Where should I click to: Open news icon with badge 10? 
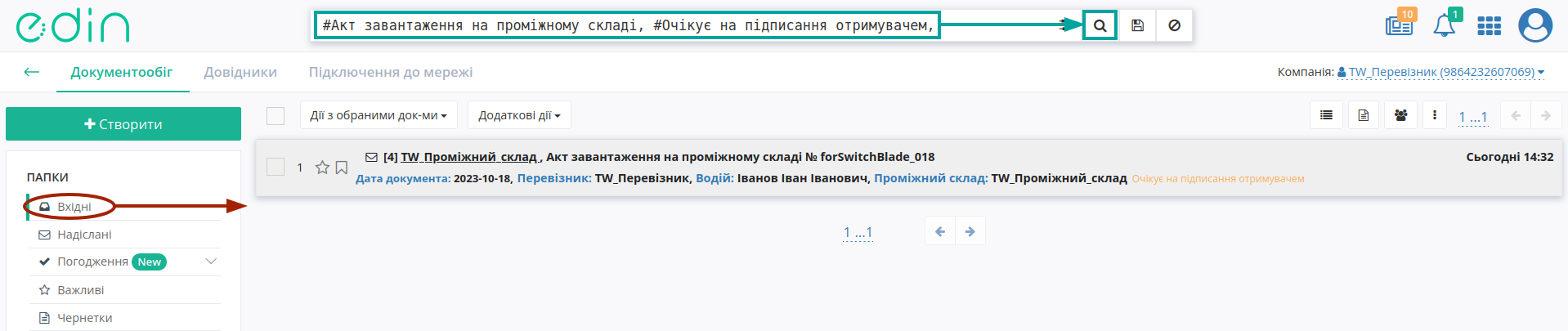click(x=1400, y=25)
